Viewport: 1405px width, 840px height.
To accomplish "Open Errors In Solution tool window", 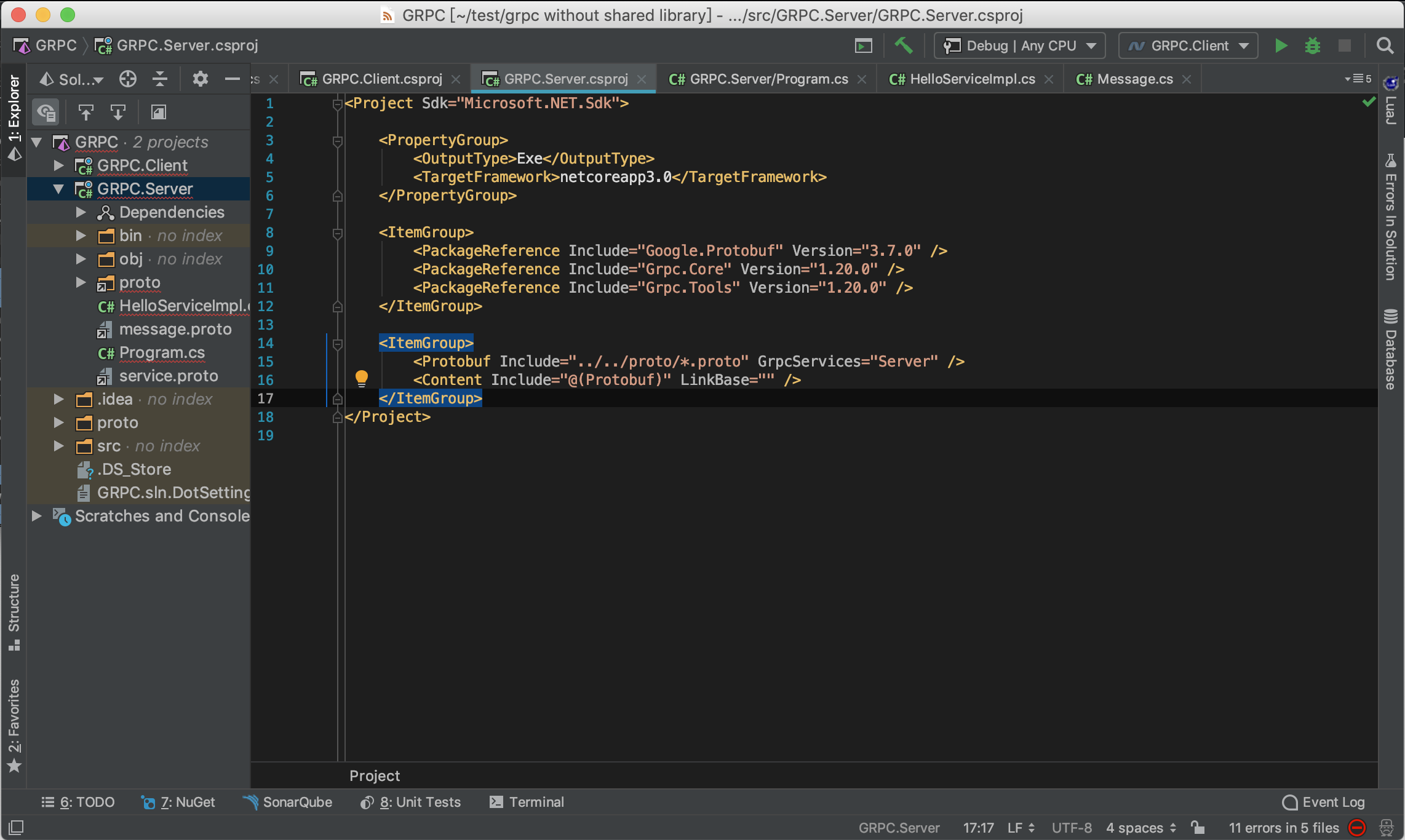I will click(1391, 216).
